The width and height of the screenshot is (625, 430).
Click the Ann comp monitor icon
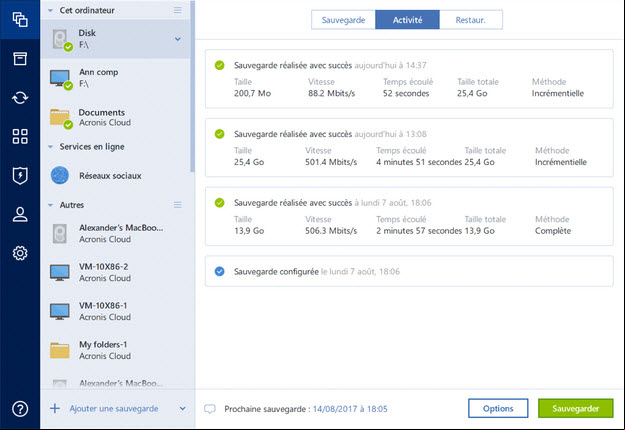(x=61, y=79)
